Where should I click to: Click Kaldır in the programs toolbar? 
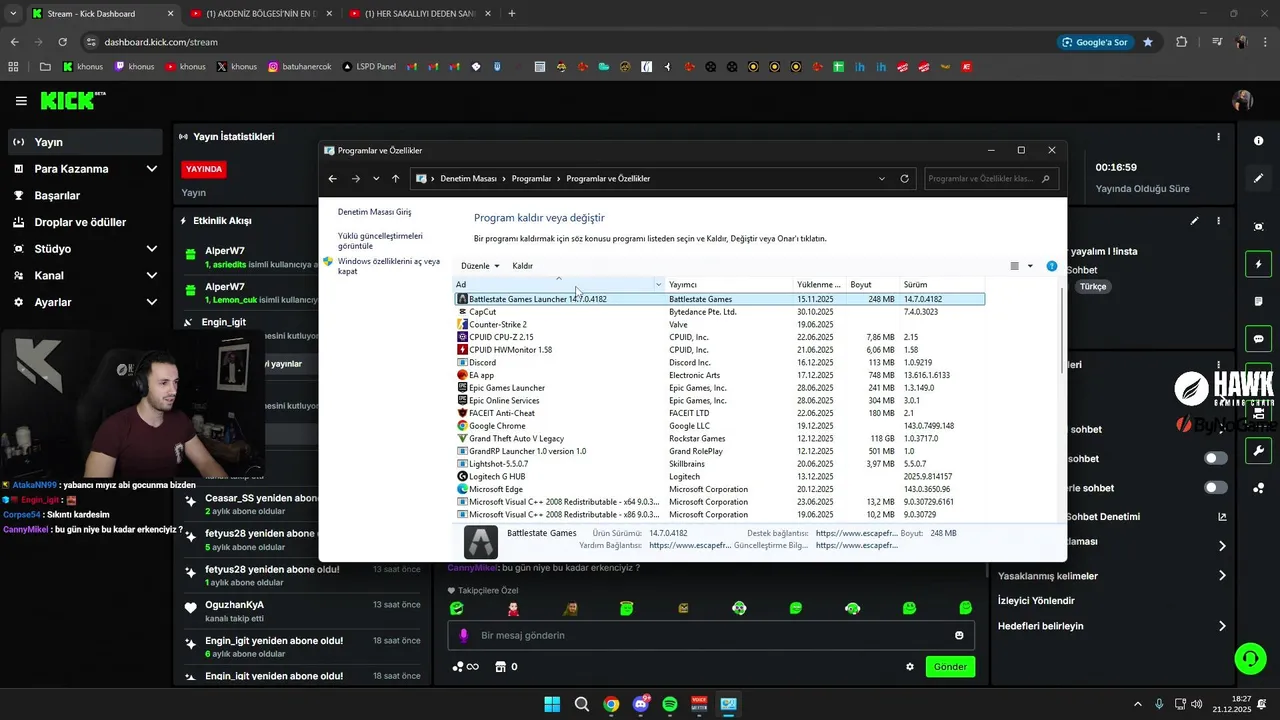523,266
